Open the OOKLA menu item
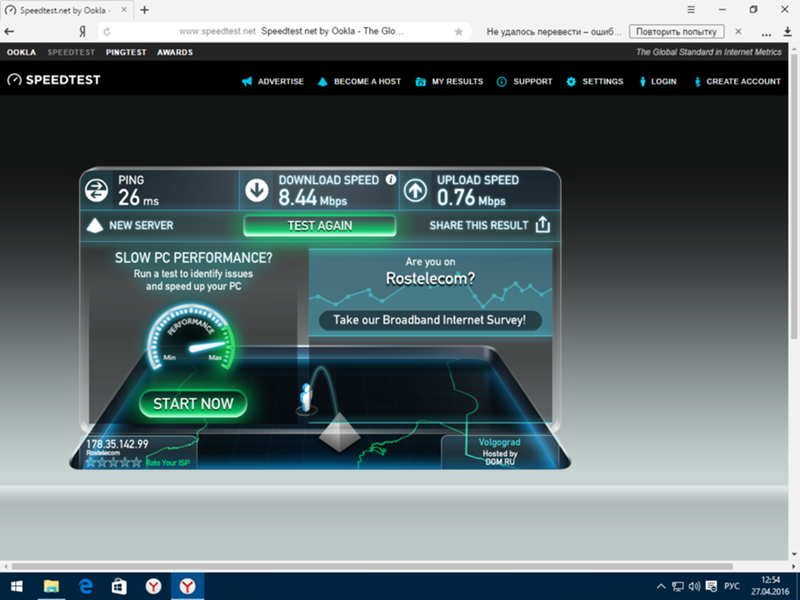The height and width of the screenshot is (600, 800). click(x=21, y=52)
